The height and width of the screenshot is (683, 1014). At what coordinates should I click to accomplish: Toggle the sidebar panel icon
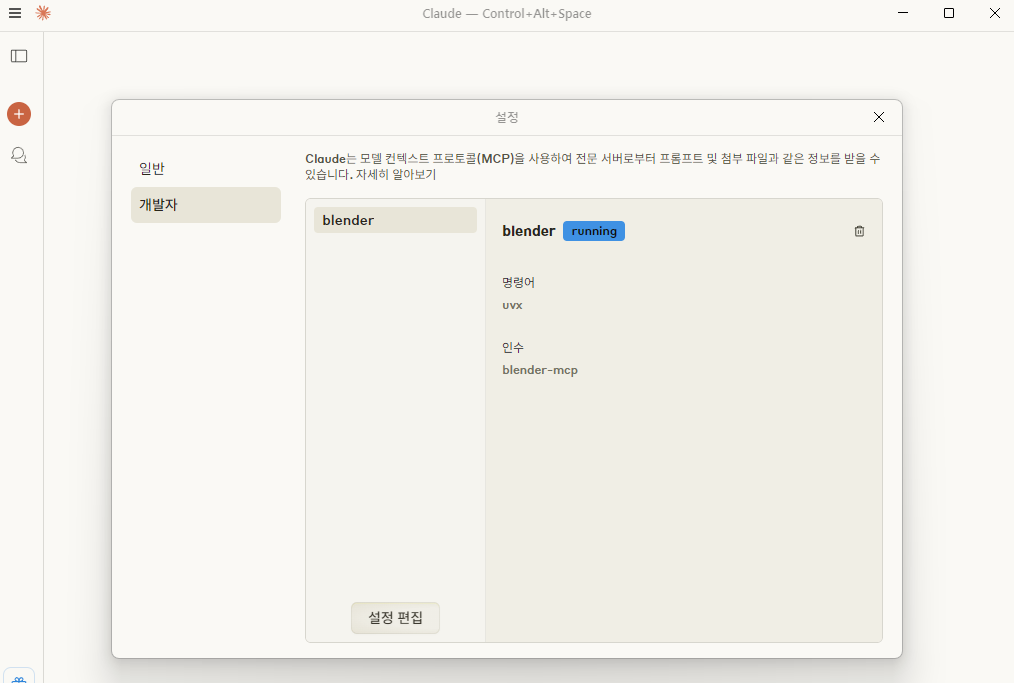tap(19, 56)
